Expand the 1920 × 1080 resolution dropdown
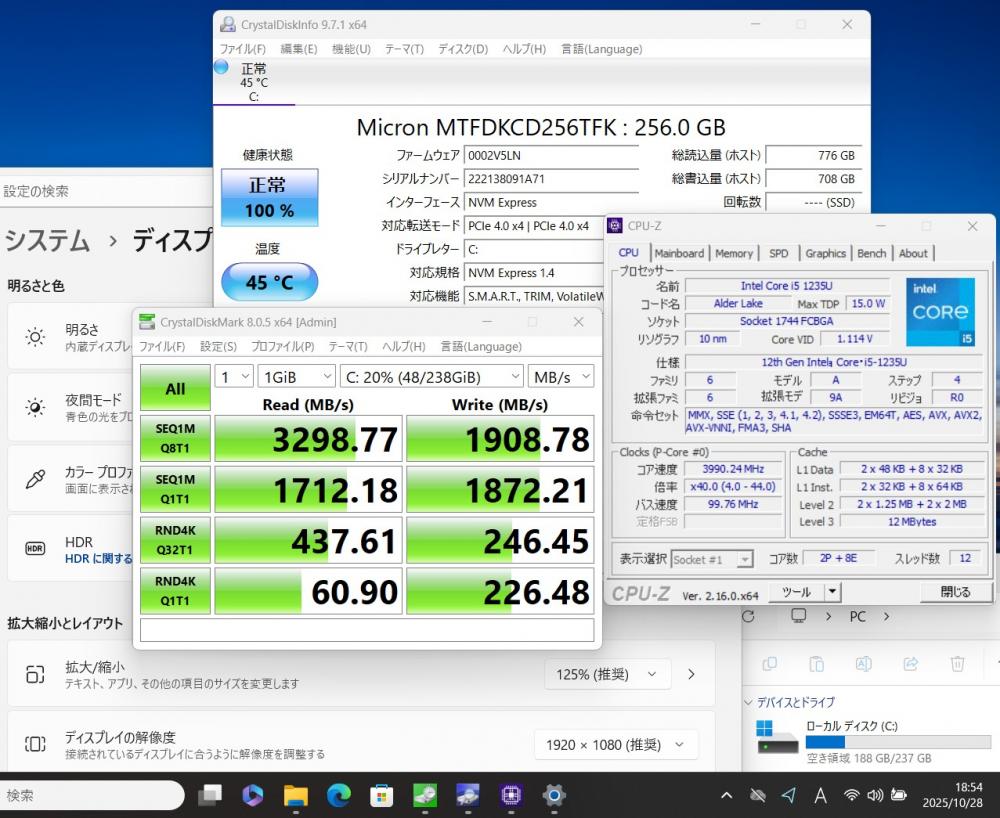This screenshot has width=1000, height=818. [615, 744]
